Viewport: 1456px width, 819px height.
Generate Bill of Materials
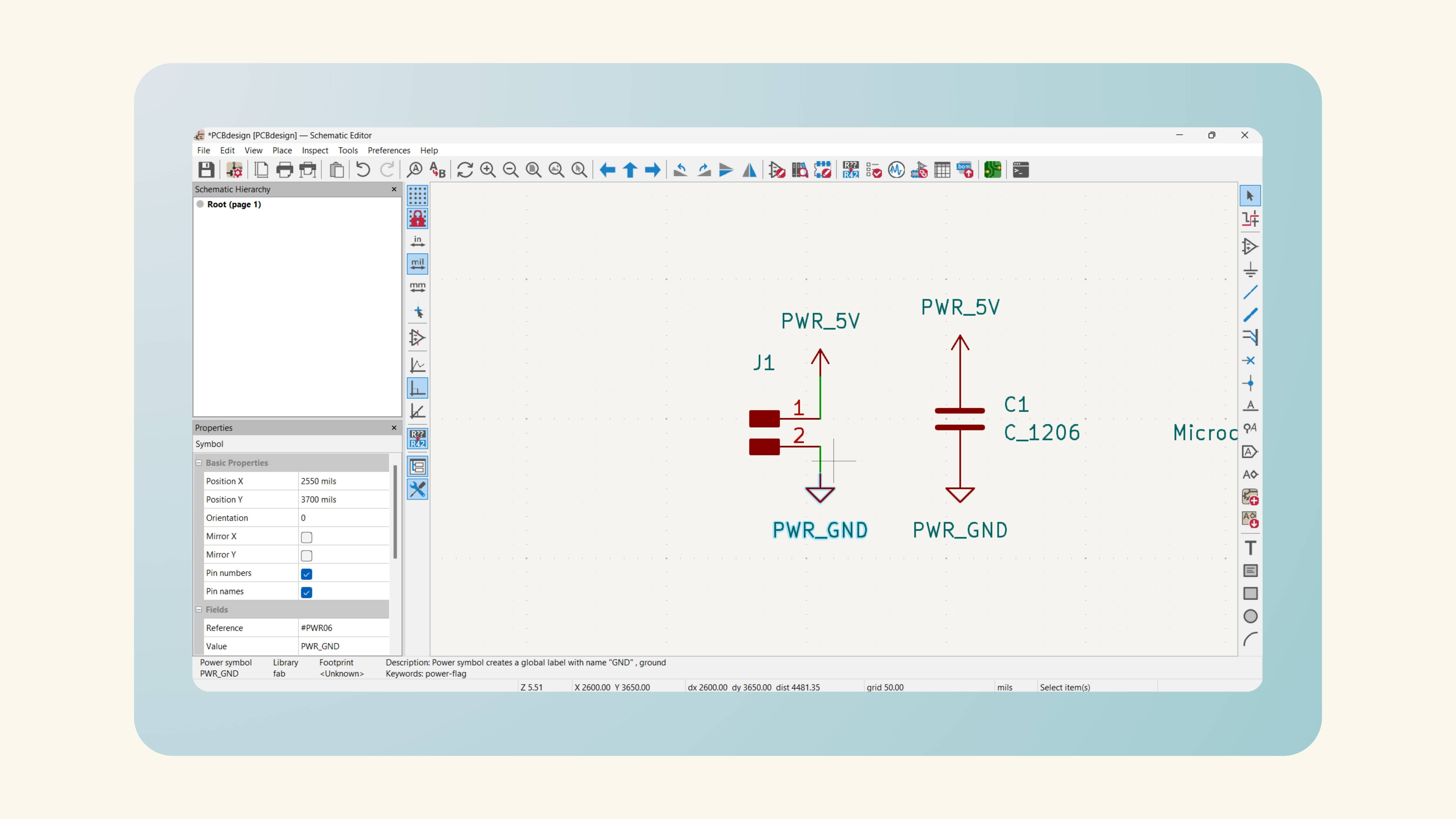[x=965, y=170]
